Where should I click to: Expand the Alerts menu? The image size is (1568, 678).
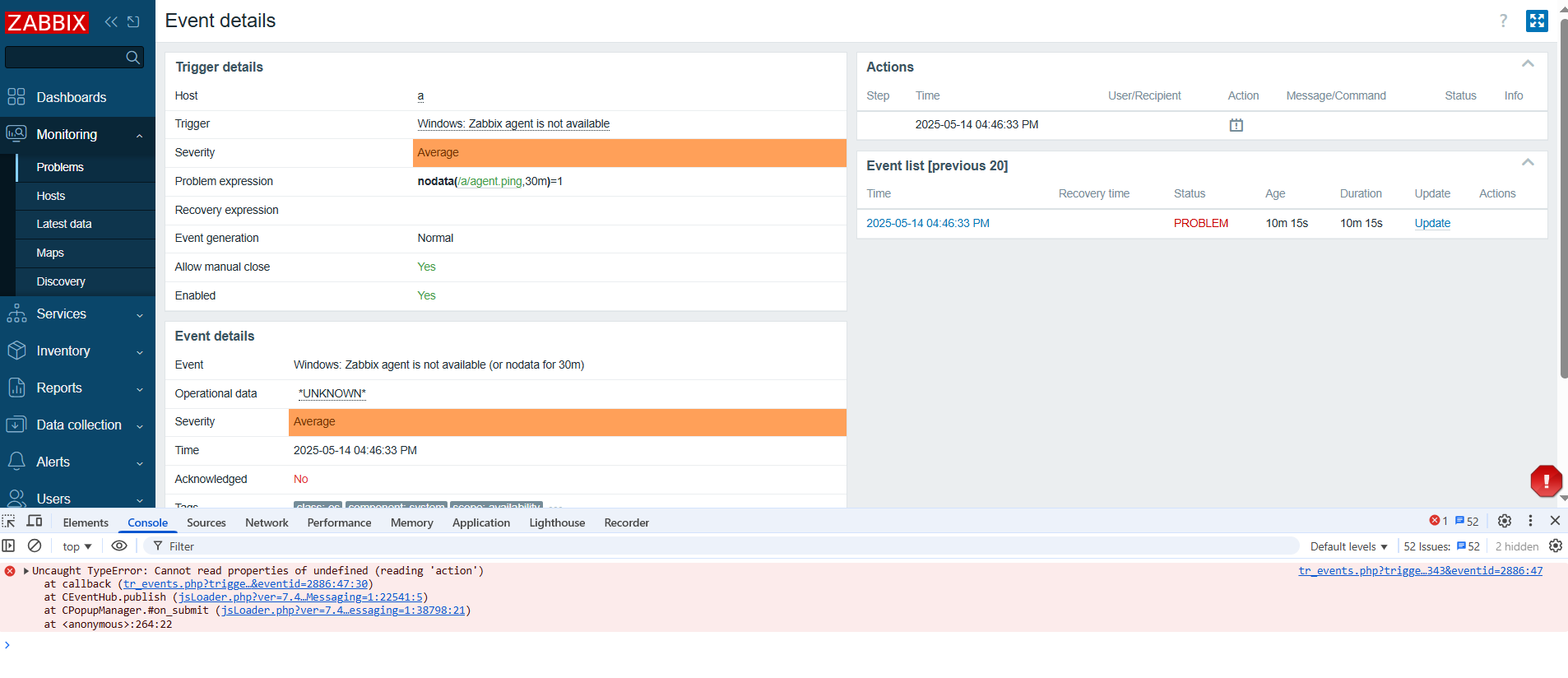[x=139, y=463]
